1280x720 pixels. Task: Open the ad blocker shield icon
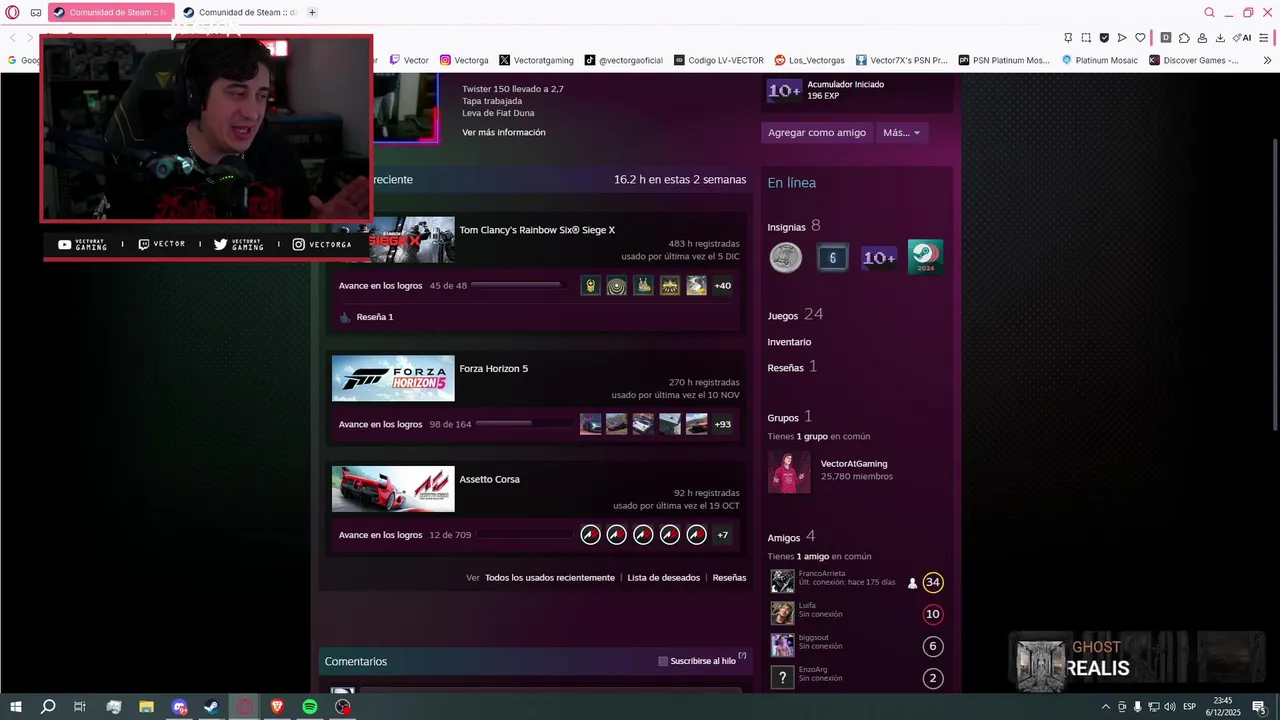[1104, 38]
